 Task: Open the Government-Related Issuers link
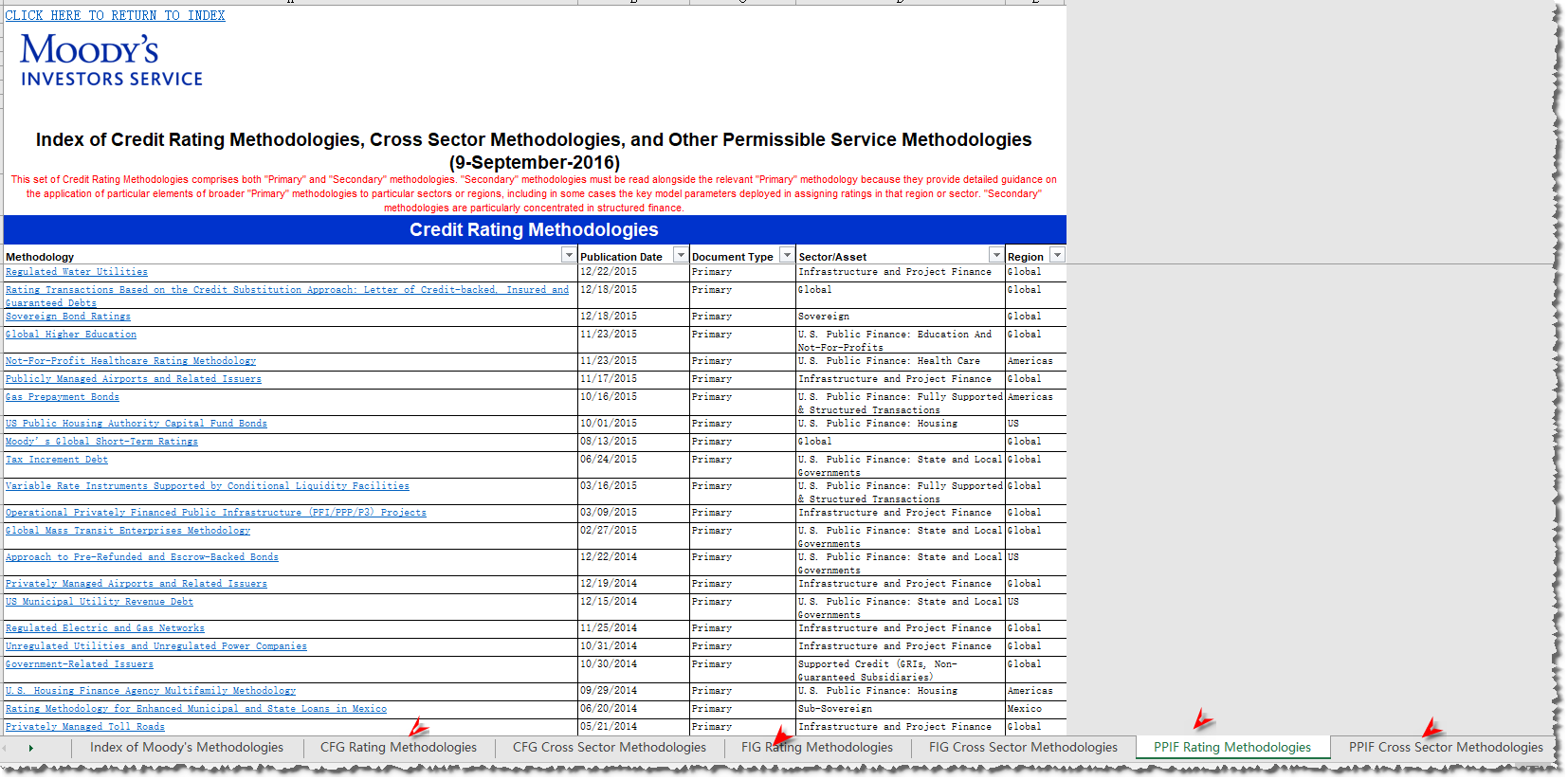pos(80,664)
